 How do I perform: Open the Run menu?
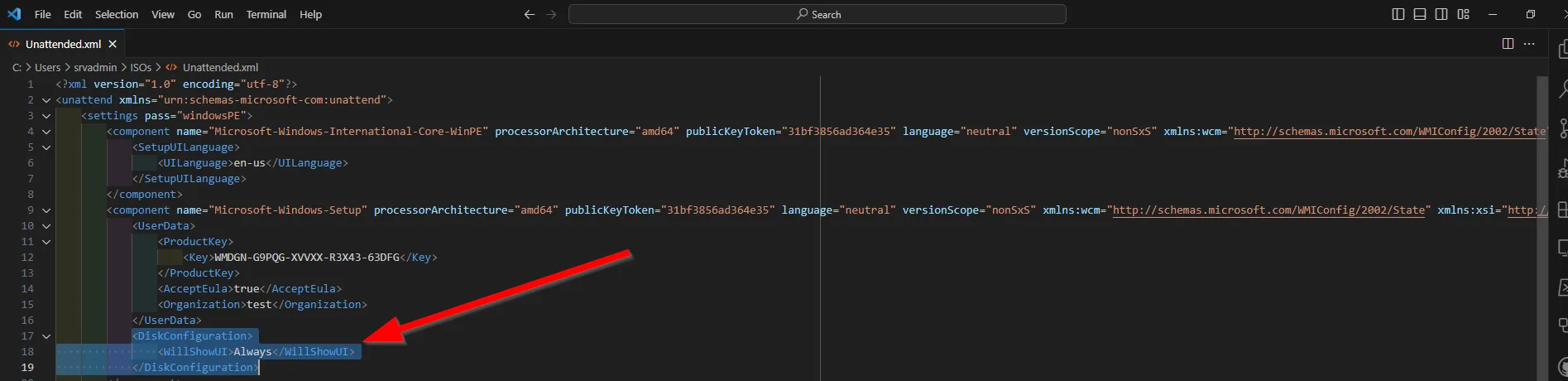pyautogui.click(x=223, y=14)
